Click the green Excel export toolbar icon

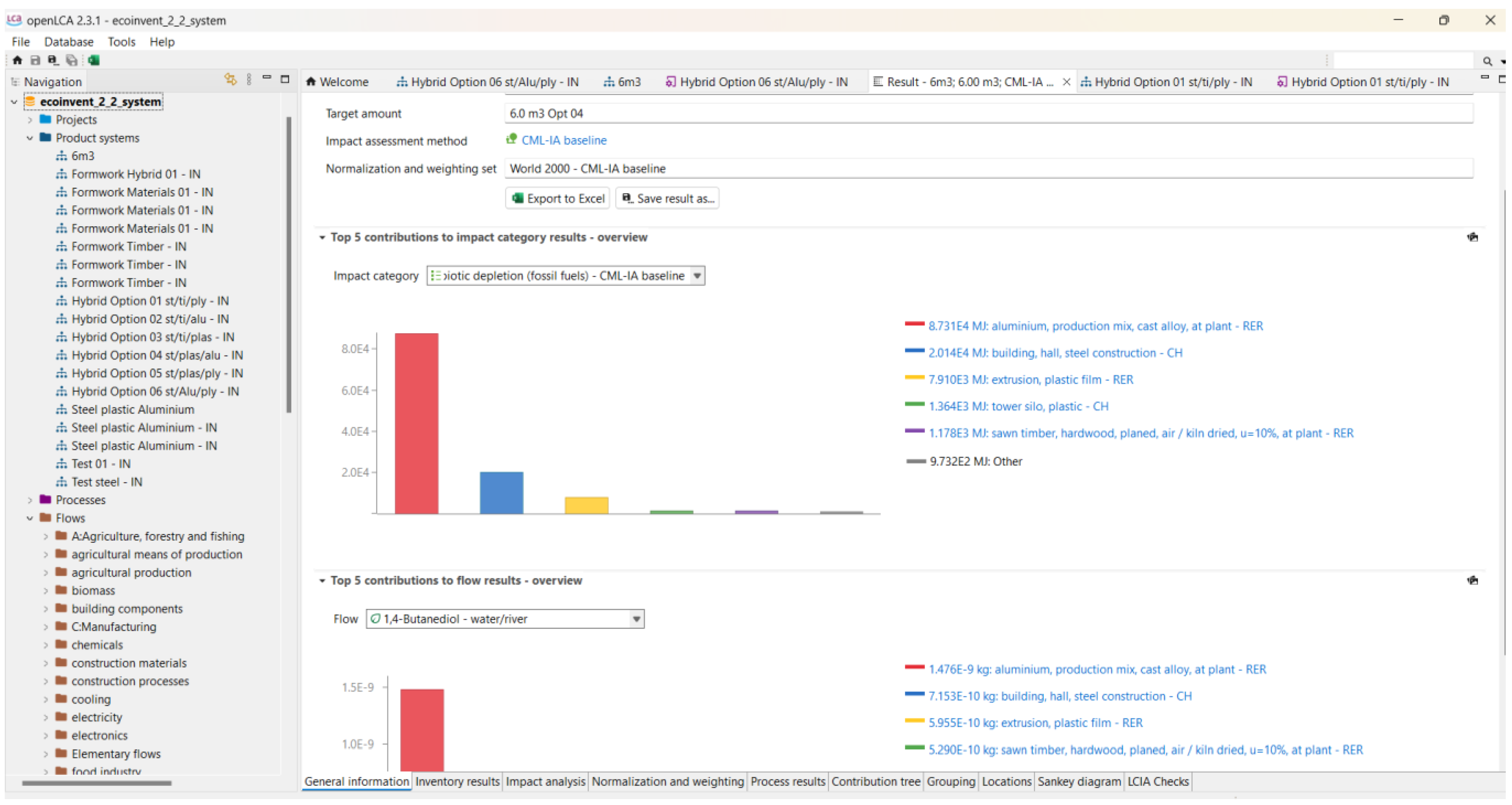94,60
